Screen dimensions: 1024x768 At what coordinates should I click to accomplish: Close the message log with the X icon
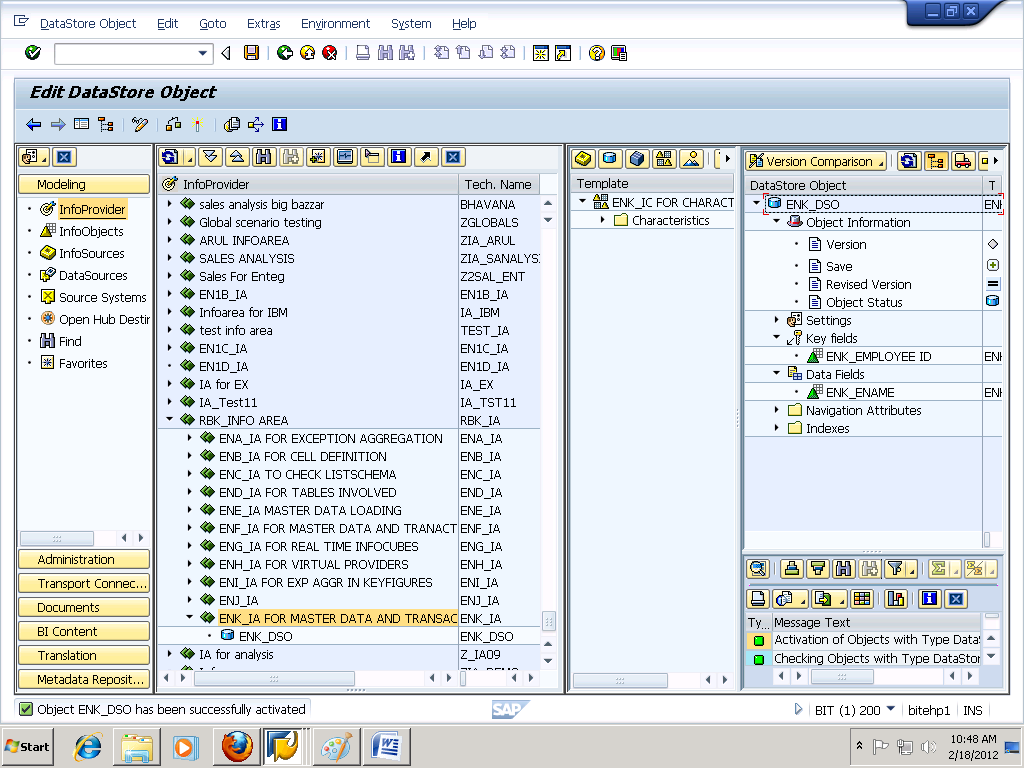coord(956,599)
